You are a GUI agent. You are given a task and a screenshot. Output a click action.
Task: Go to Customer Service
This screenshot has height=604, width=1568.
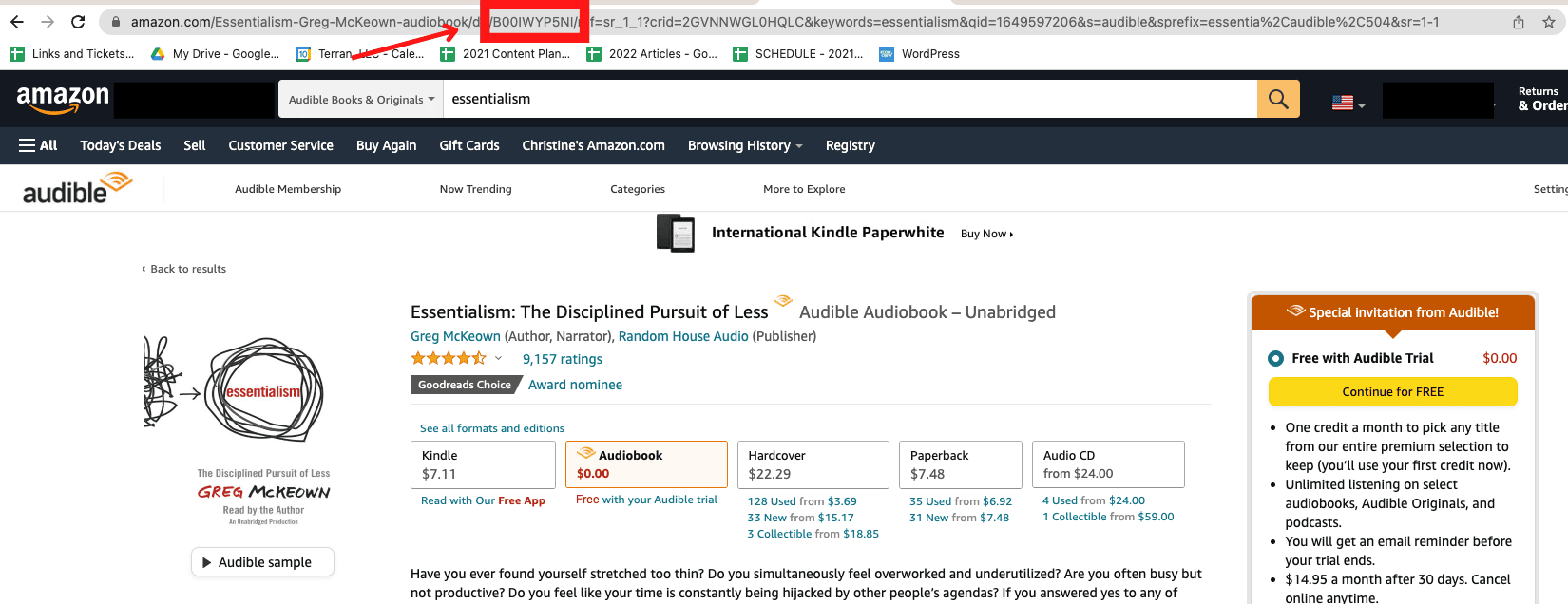click(280, 145)
